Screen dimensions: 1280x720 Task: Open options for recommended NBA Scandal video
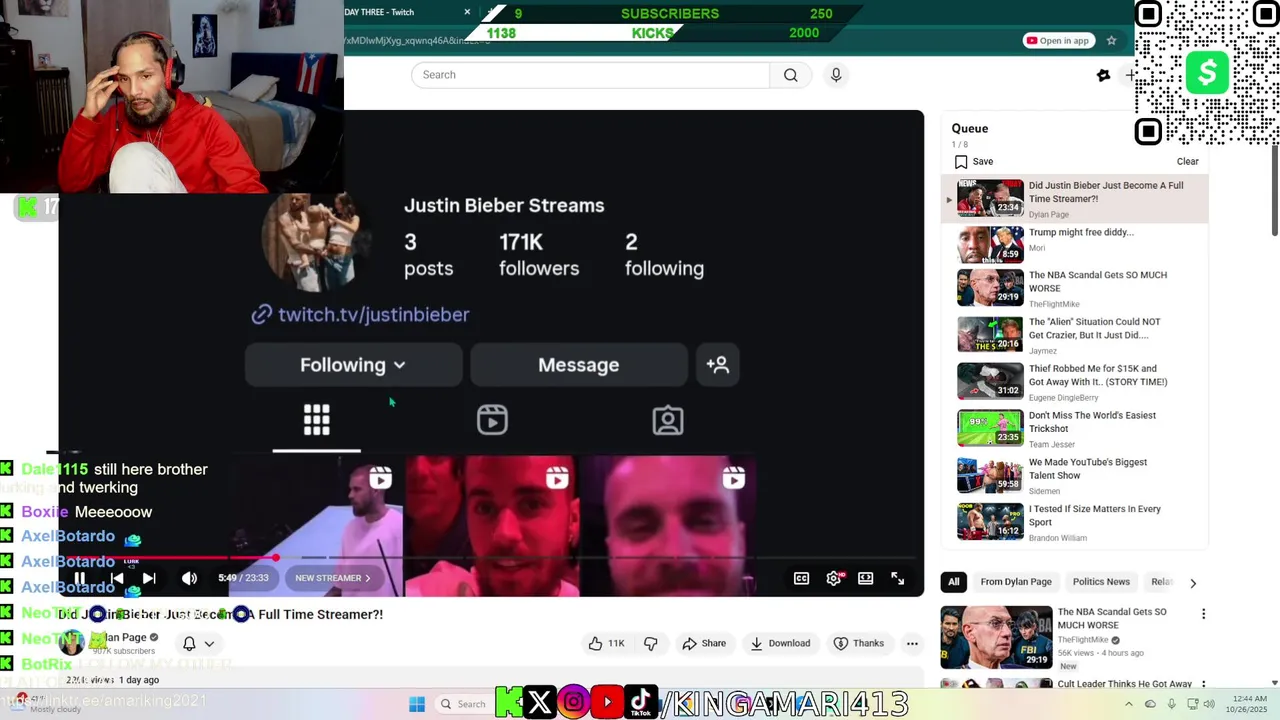(1203, 614)
